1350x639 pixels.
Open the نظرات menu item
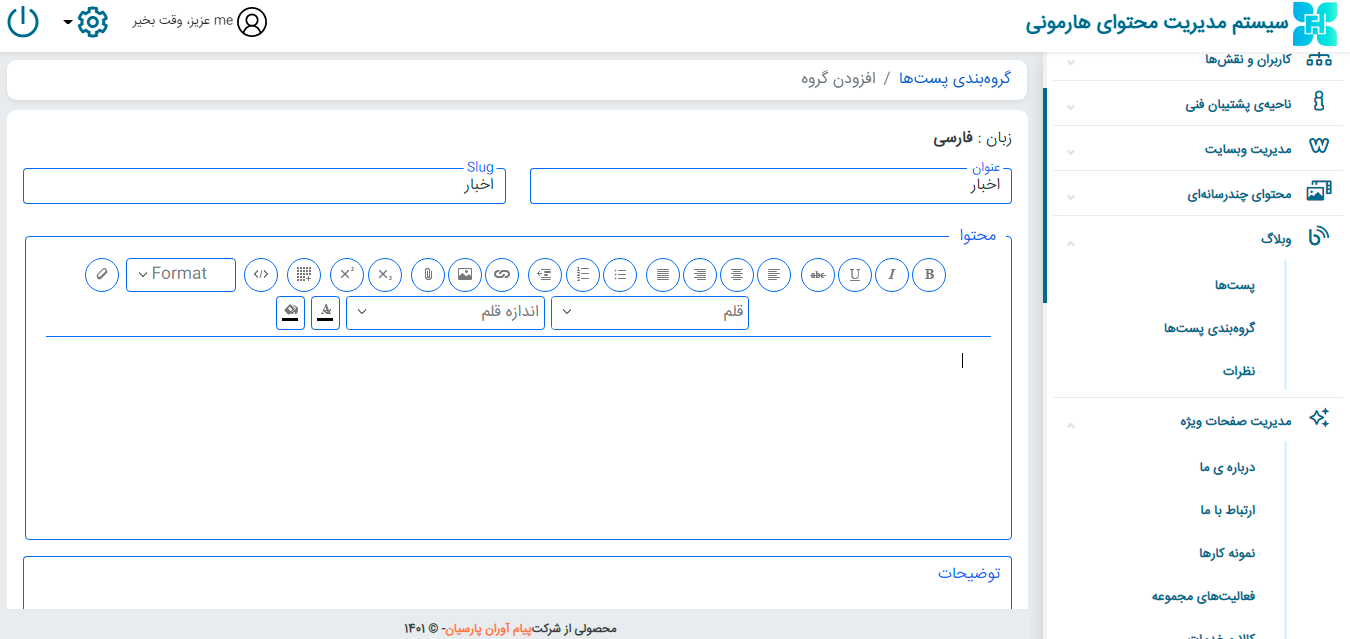[1239, 371]
